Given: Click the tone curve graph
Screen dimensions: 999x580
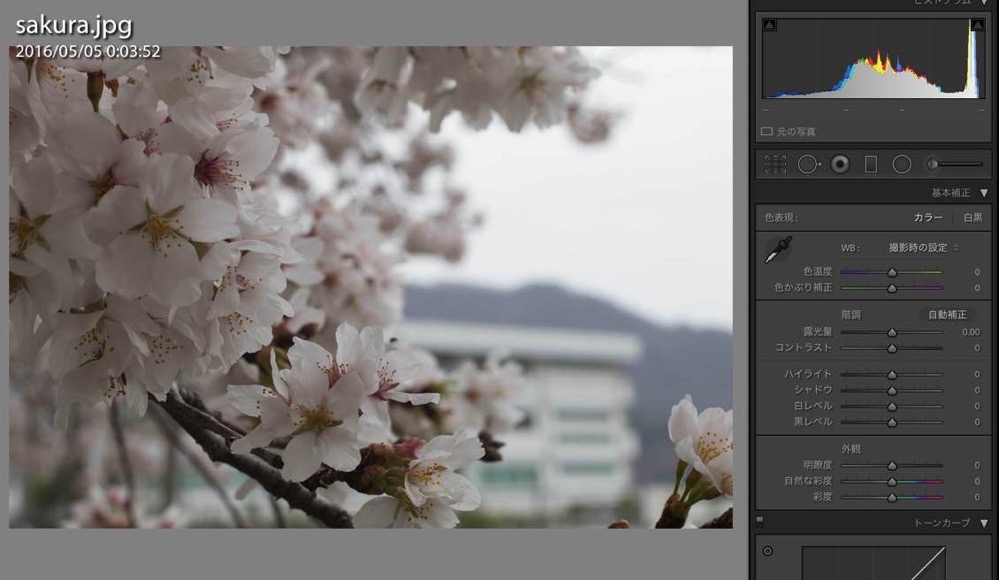Looking at the screenshot, I should 873,563.
